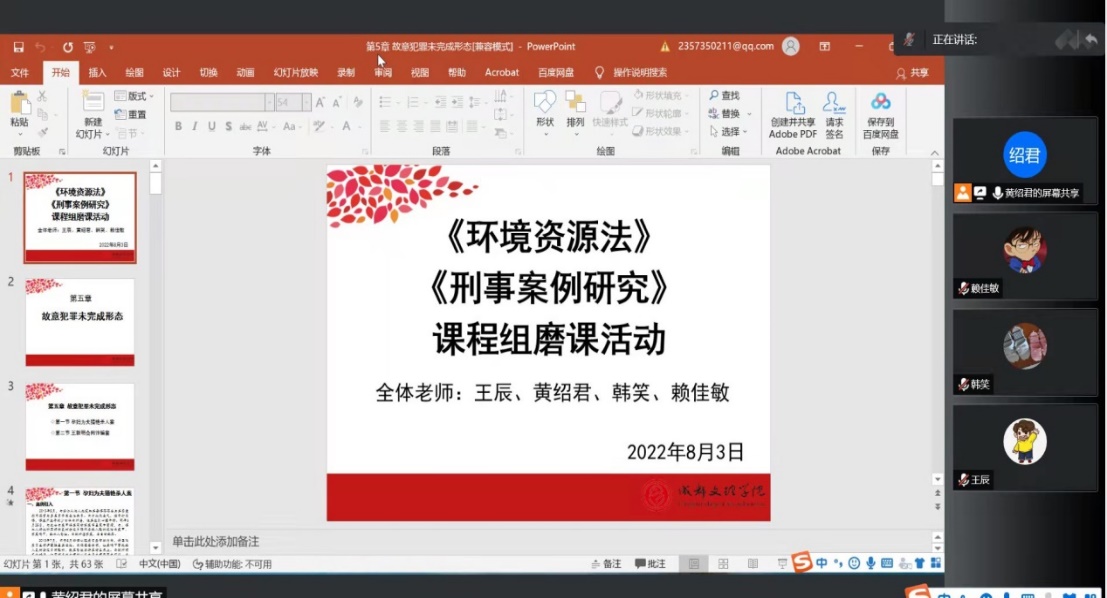Screen dimensions: 1107x598
Task: Switch to the Slide Show (幻灯片放映) tab
Action: (295, 72)
